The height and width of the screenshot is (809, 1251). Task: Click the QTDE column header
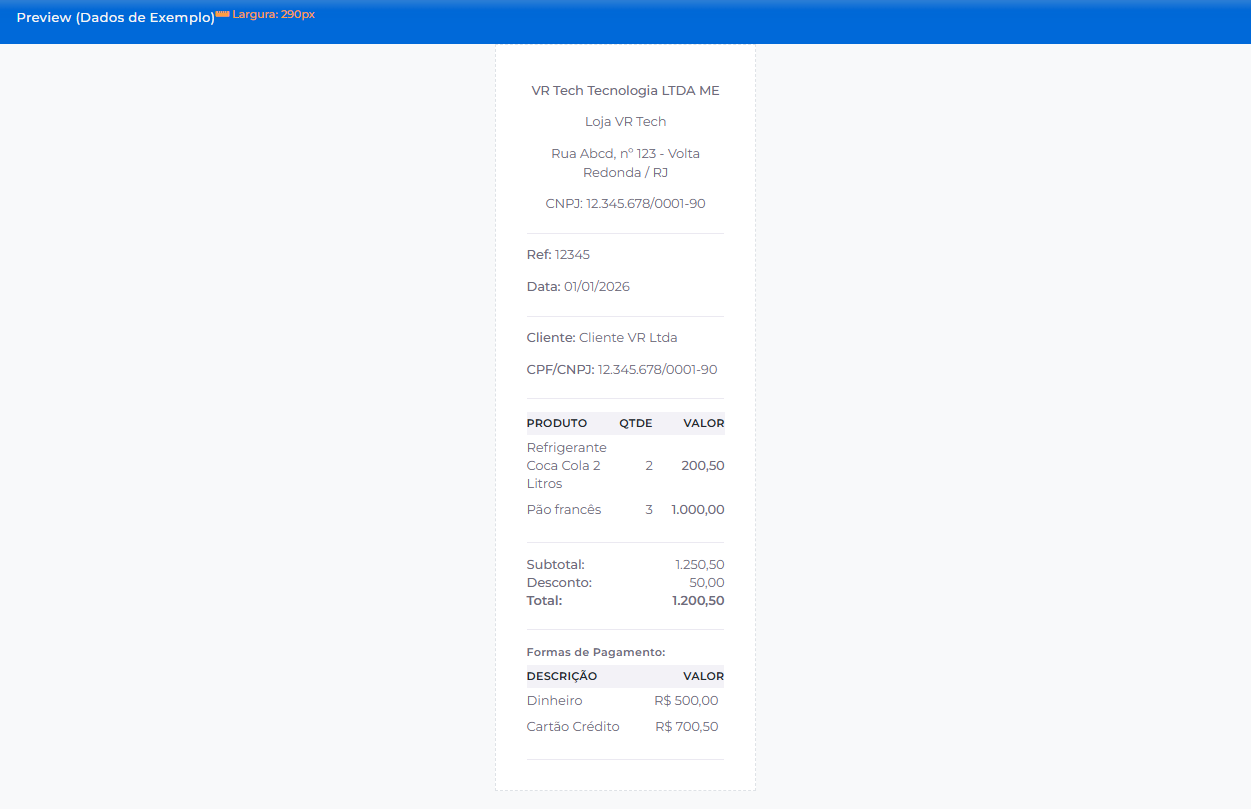pos(635,423)
